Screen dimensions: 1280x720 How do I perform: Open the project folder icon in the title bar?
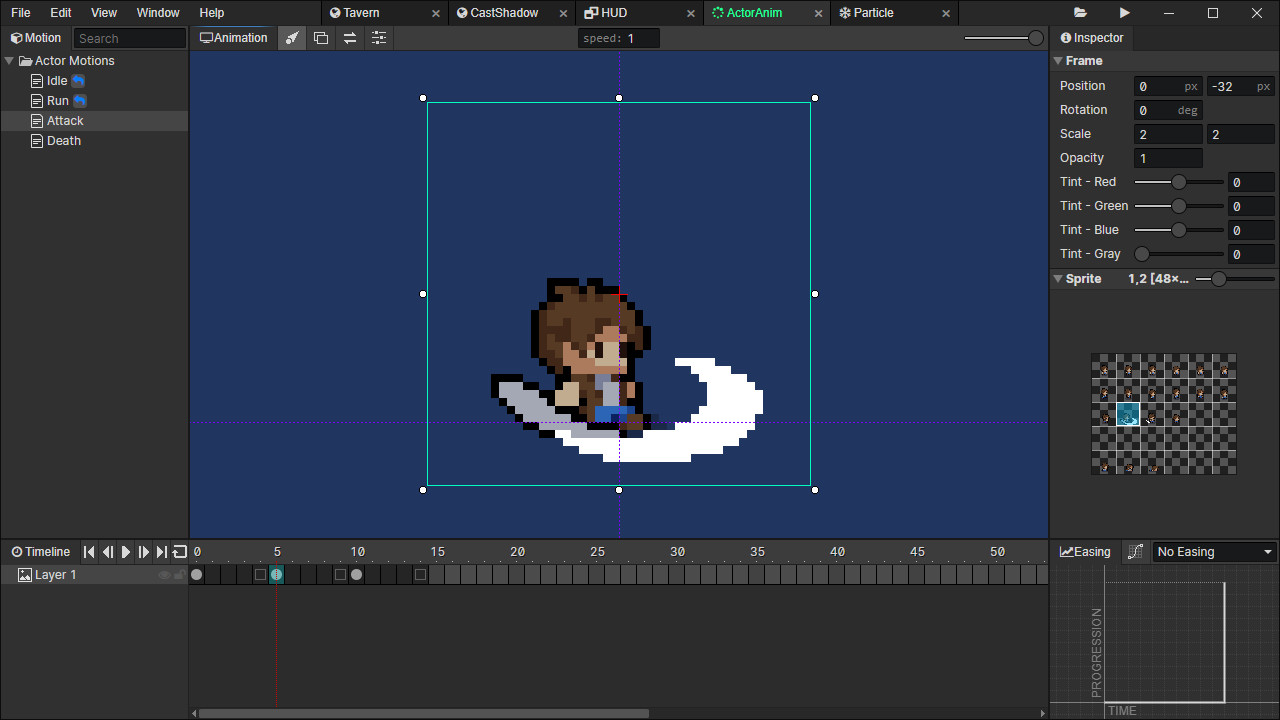(x=1079, y=12)
